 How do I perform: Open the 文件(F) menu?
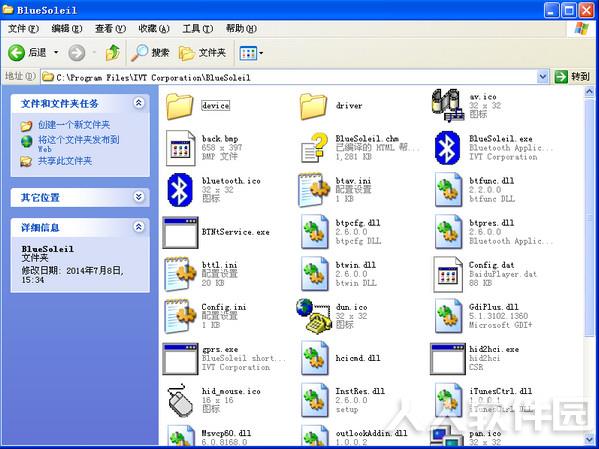[x=24, y=29]
